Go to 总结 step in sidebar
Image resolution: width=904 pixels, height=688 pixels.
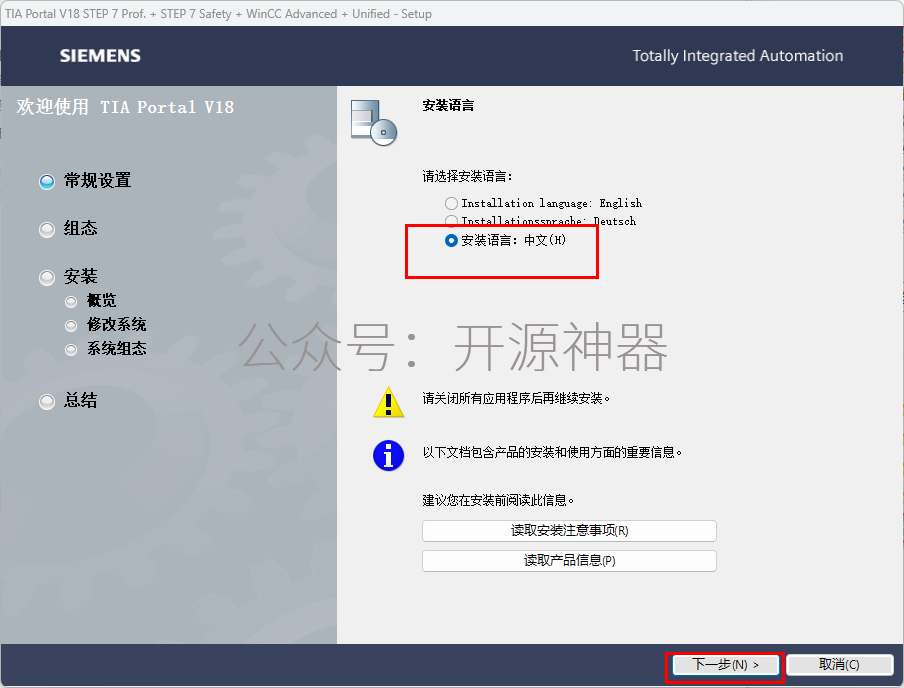69,401
